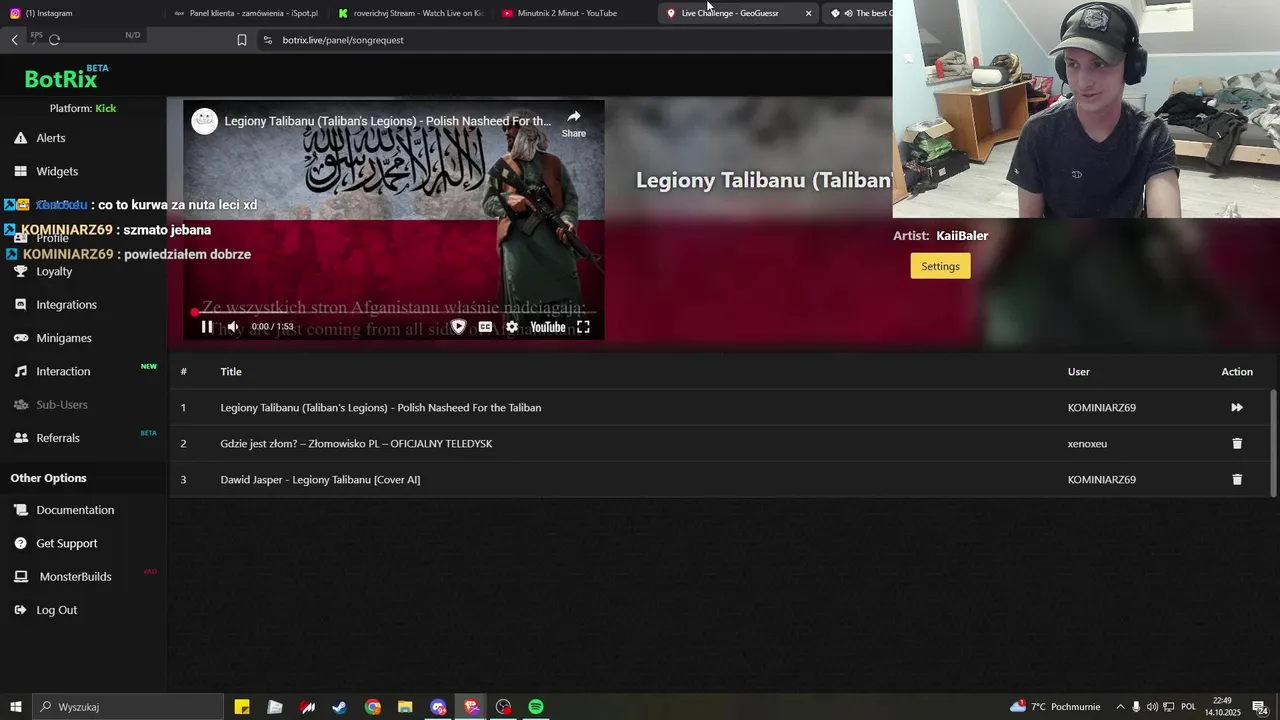Open the weather widget 7°C Pochmurnie
The height and width of the screenshot is (720, 1280).
[1055, 707]
